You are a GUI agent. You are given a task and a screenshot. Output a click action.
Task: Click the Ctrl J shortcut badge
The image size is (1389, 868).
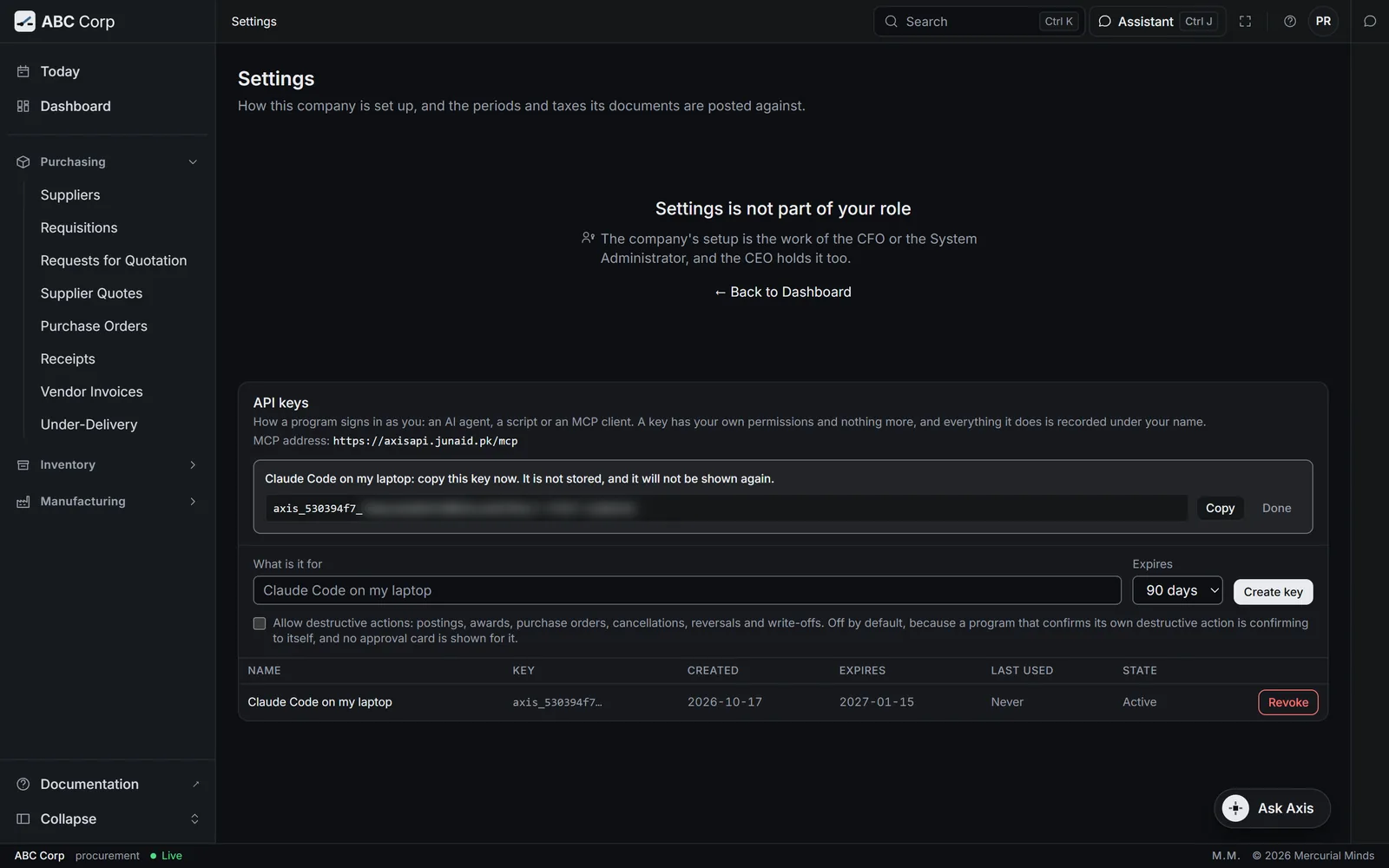(x=1199, y=22)
